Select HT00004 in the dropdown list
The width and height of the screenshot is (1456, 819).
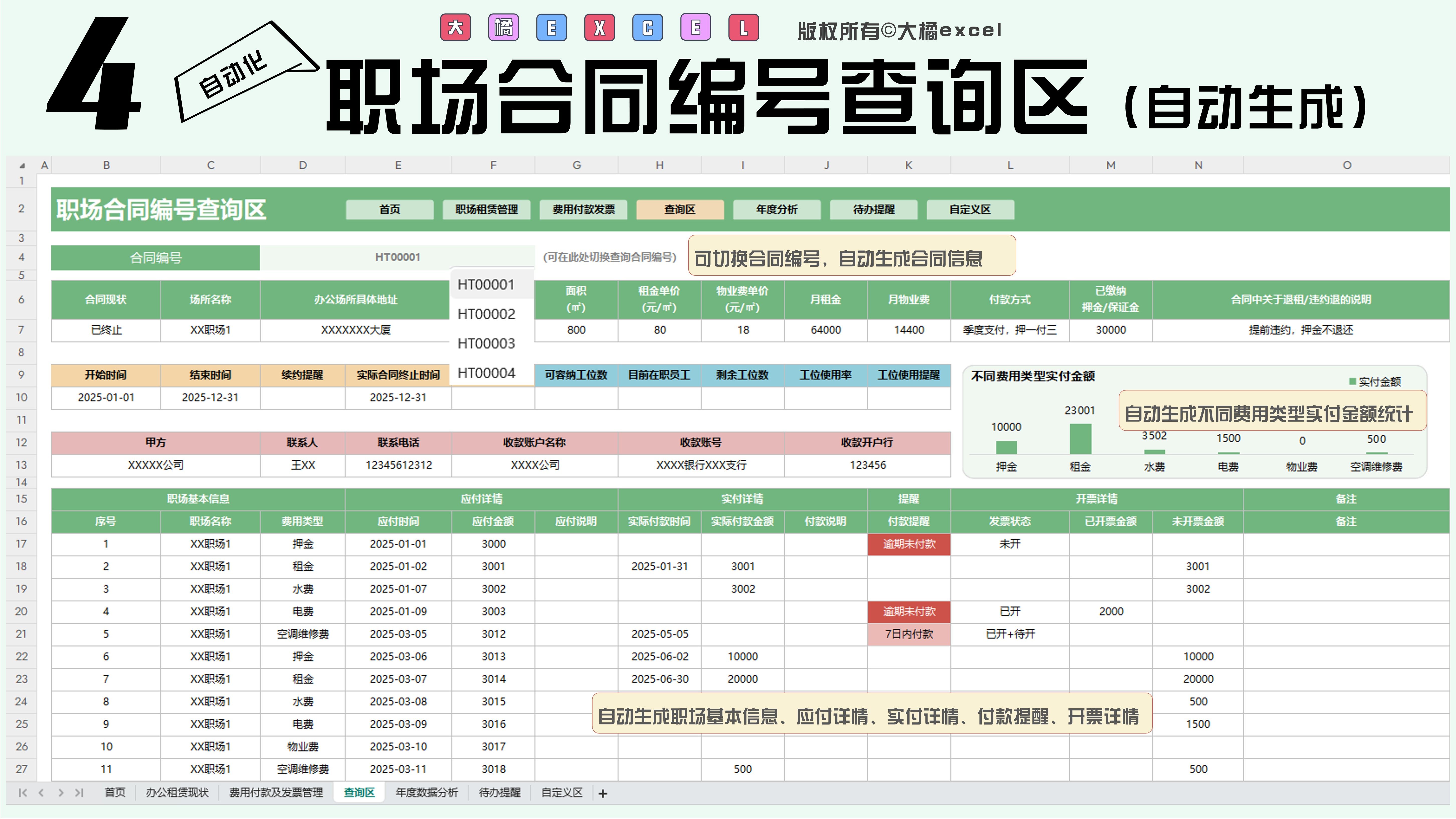coord(486,373)
